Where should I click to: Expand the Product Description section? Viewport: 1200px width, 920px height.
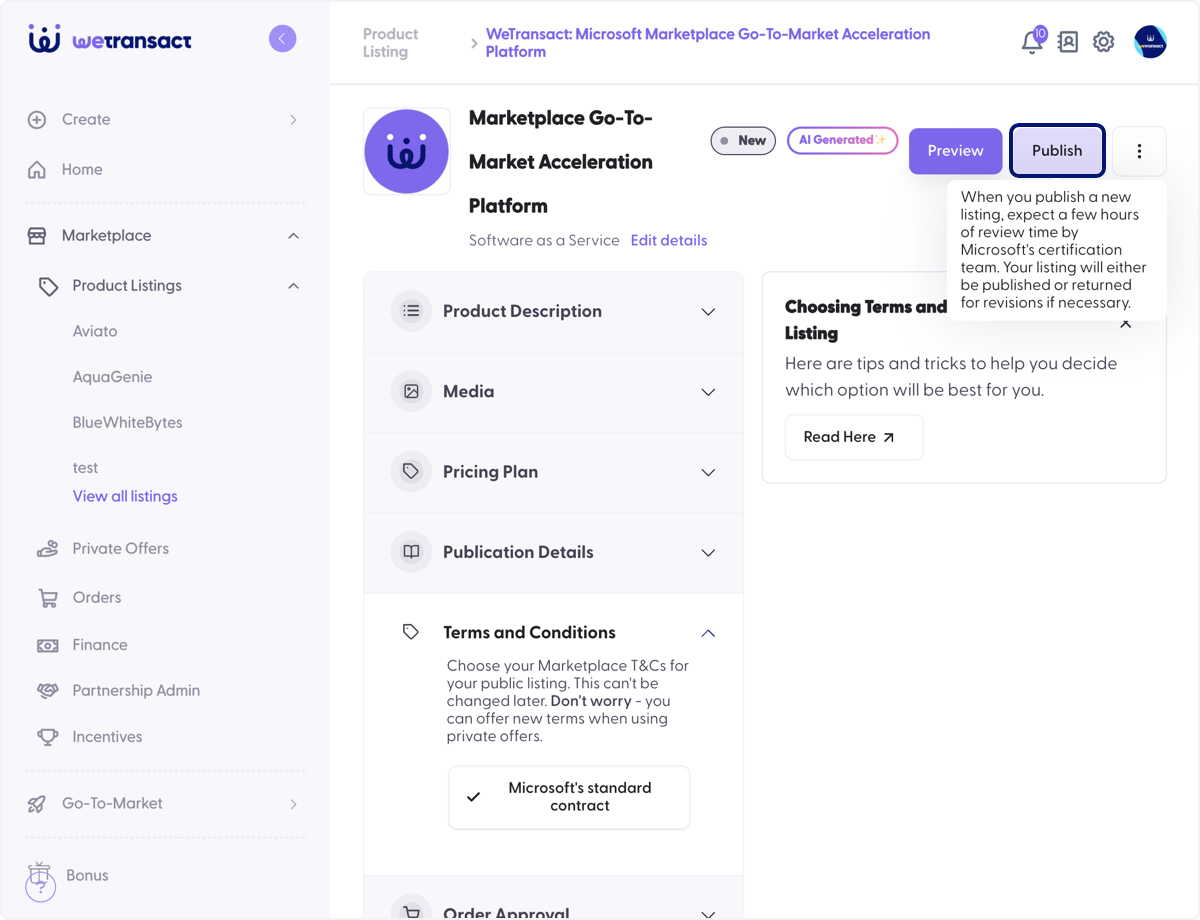(x=554, y=311)
